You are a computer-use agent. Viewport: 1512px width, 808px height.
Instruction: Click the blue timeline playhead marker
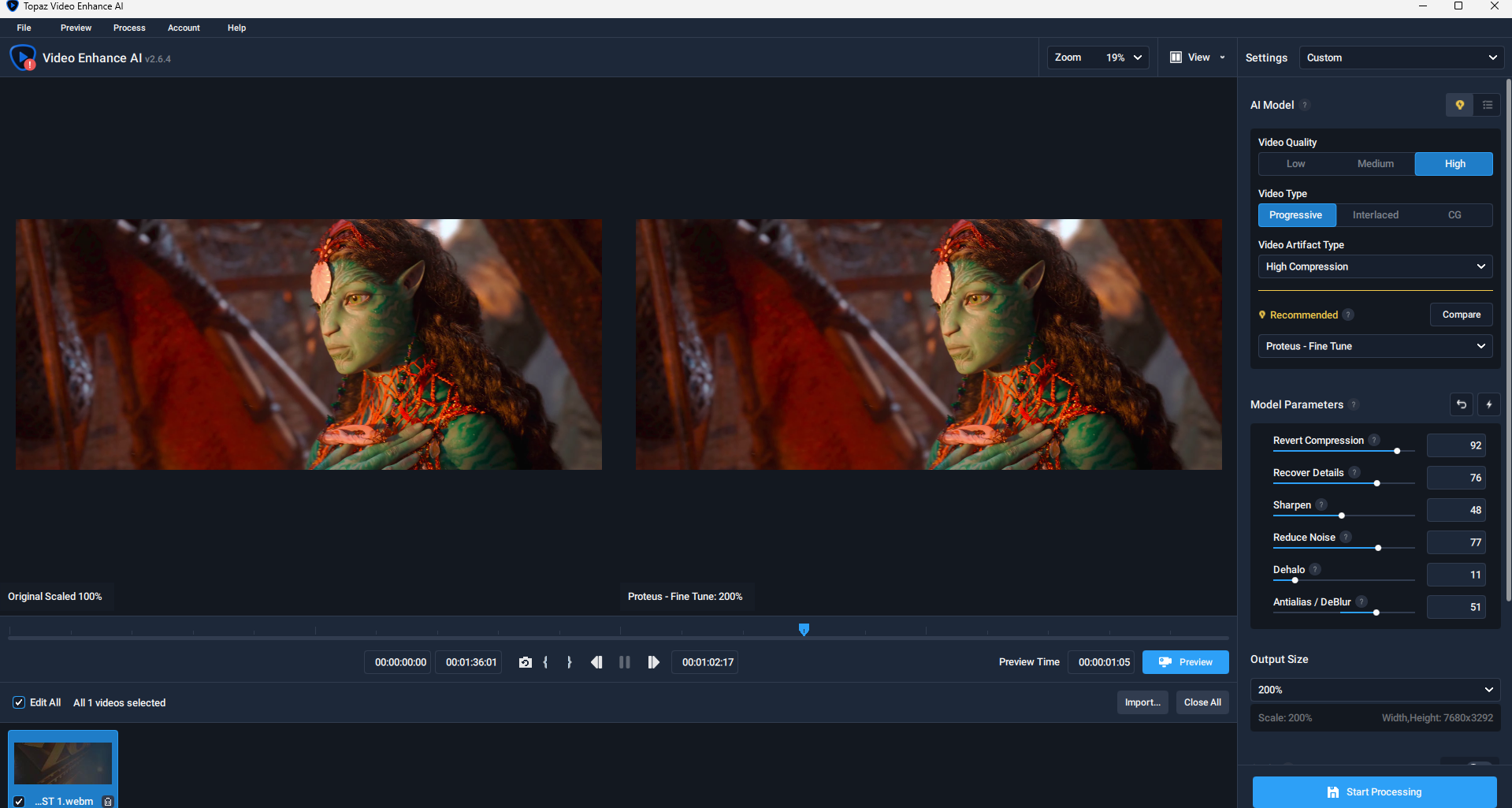pos(804,629)
